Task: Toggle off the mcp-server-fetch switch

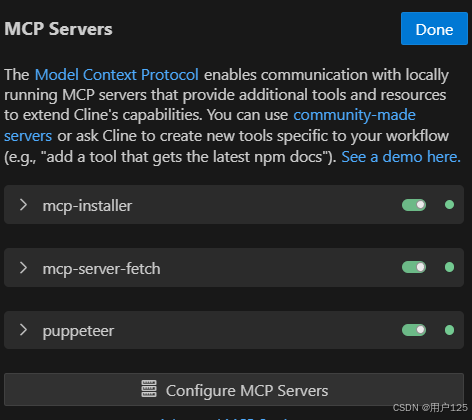Action: point(414,267)
